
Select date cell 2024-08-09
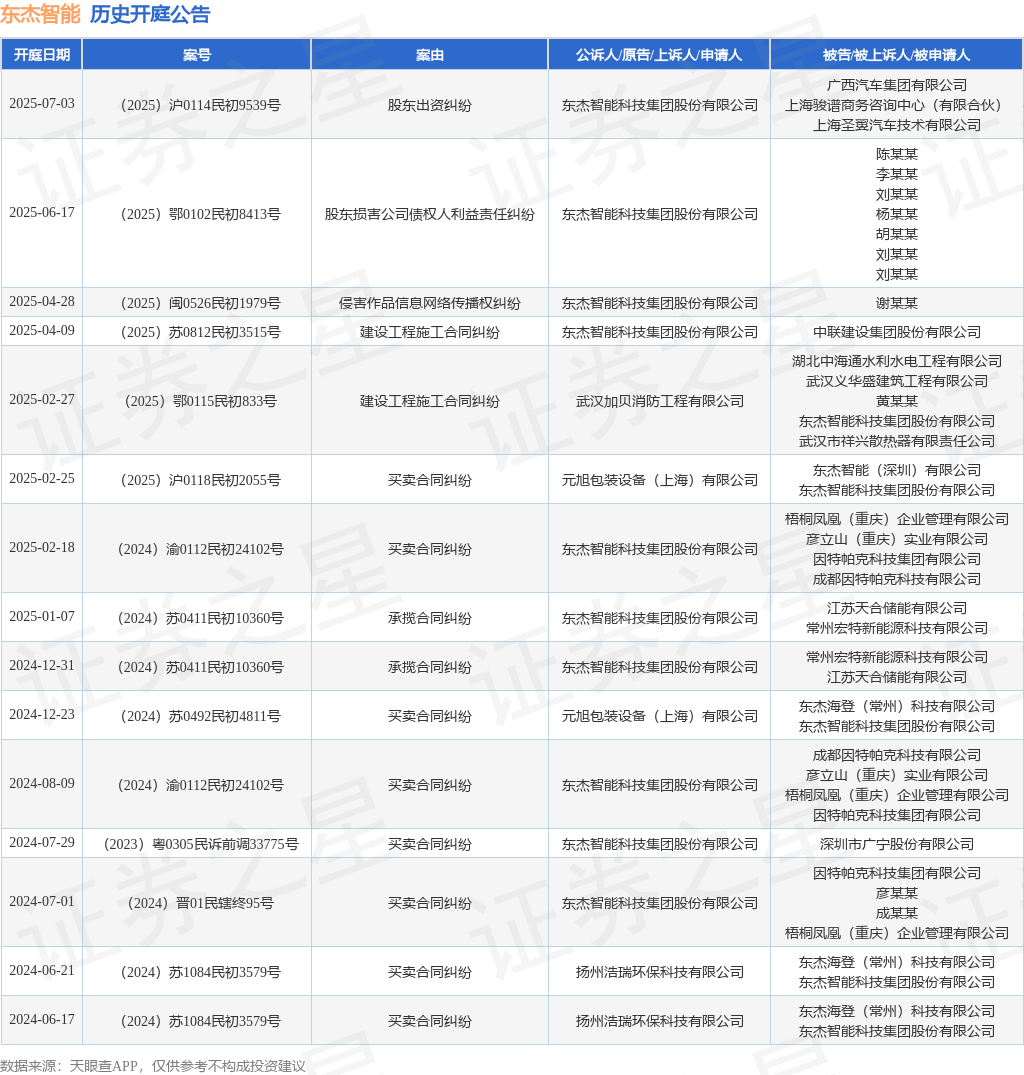point(42,784)
